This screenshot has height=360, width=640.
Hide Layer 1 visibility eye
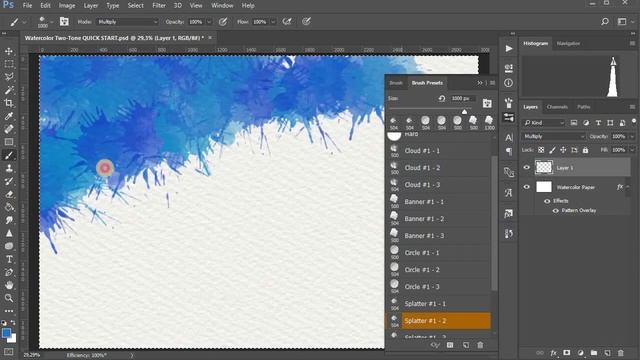tap(527, 167)
